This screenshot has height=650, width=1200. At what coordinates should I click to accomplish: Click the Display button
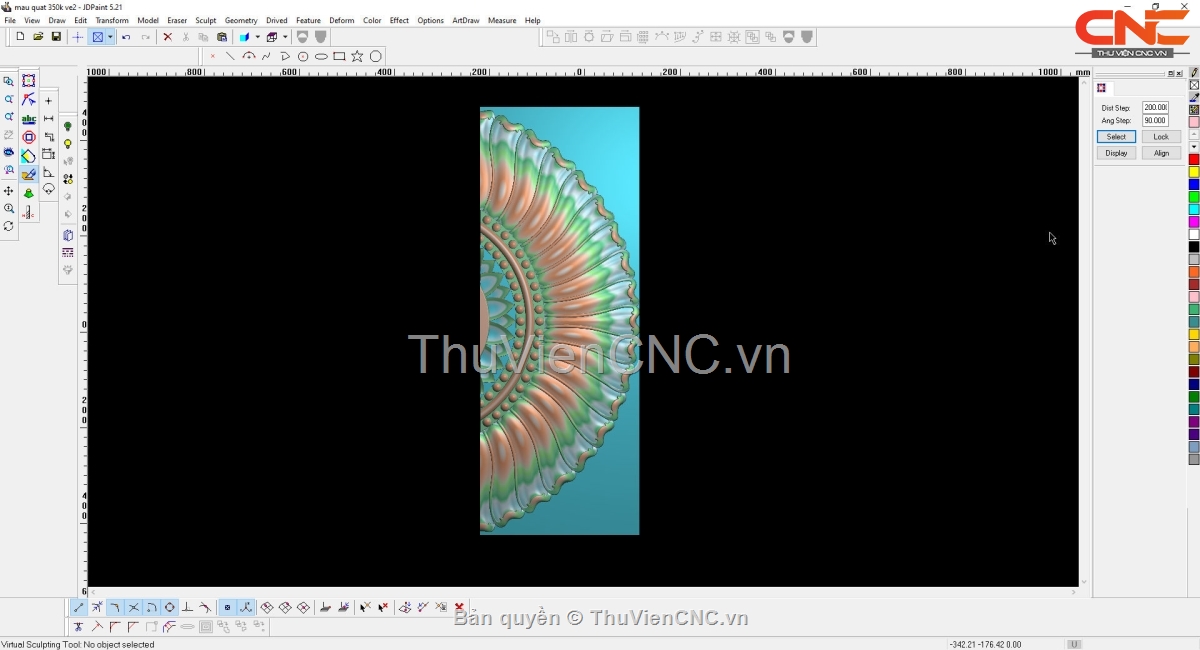1116,153
